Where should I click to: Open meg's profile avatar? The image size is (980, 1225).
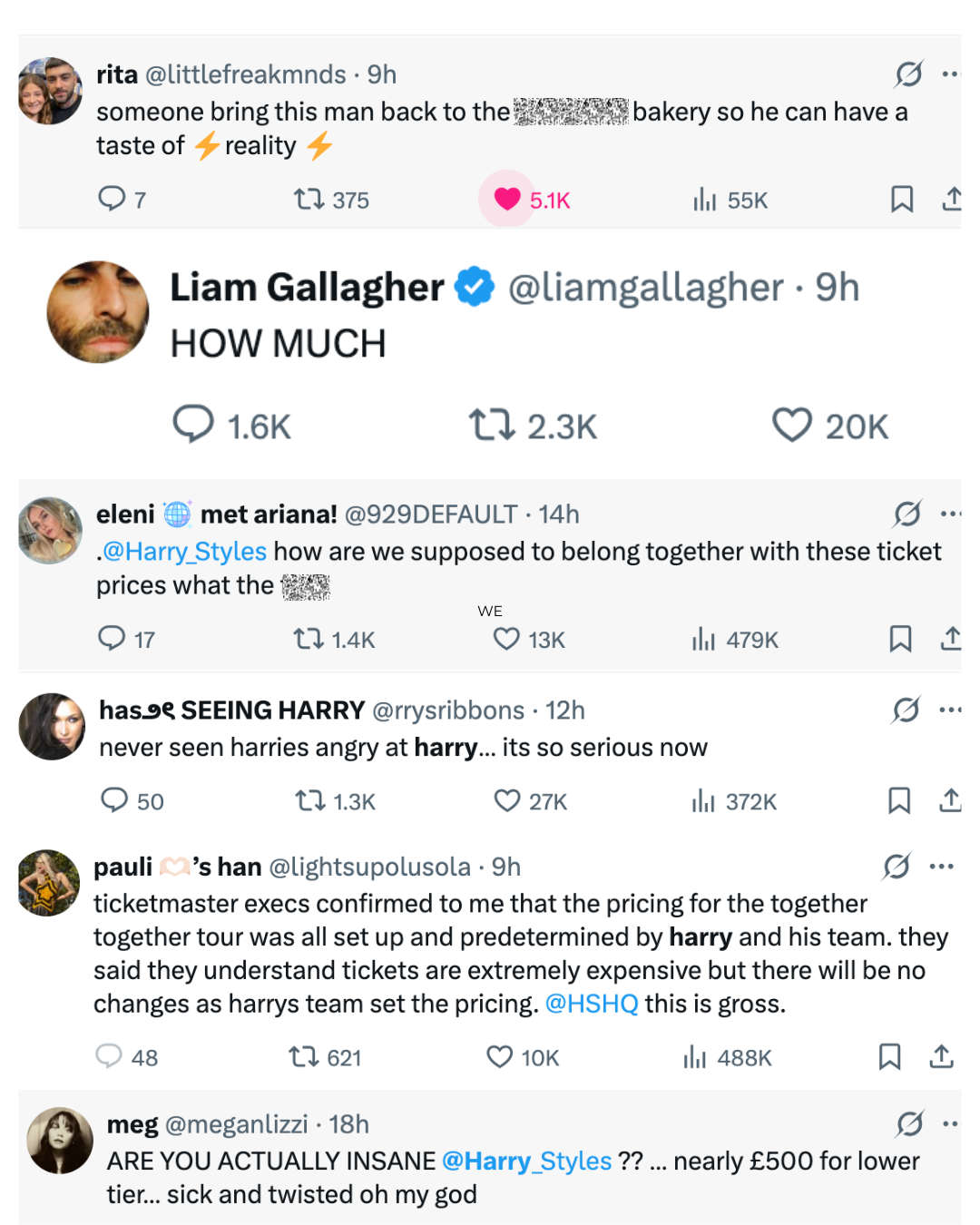click(x=60, y=1141)
